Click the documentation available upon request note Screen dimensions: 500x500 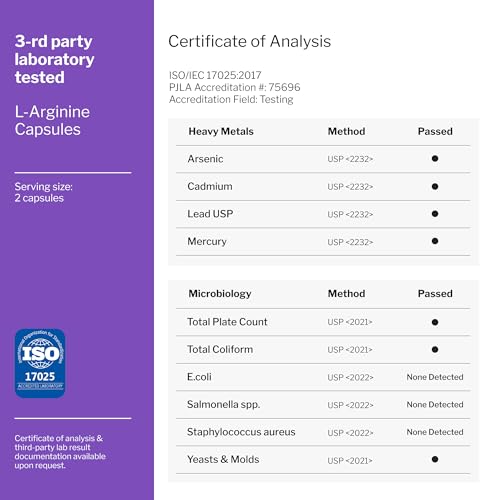point(60,452)
